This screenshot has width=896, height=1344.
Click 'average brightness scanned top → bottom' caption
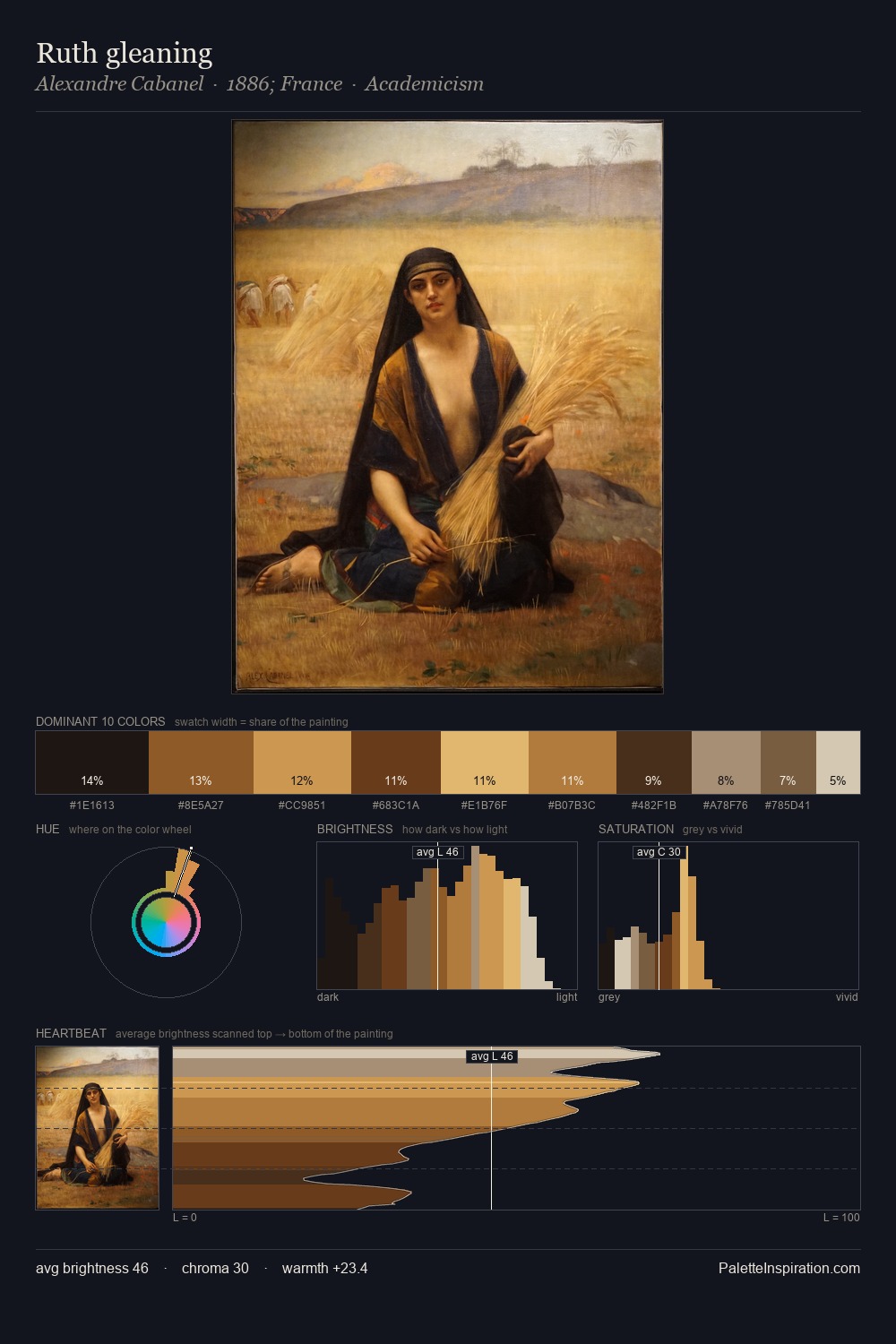coord(254,1034)
